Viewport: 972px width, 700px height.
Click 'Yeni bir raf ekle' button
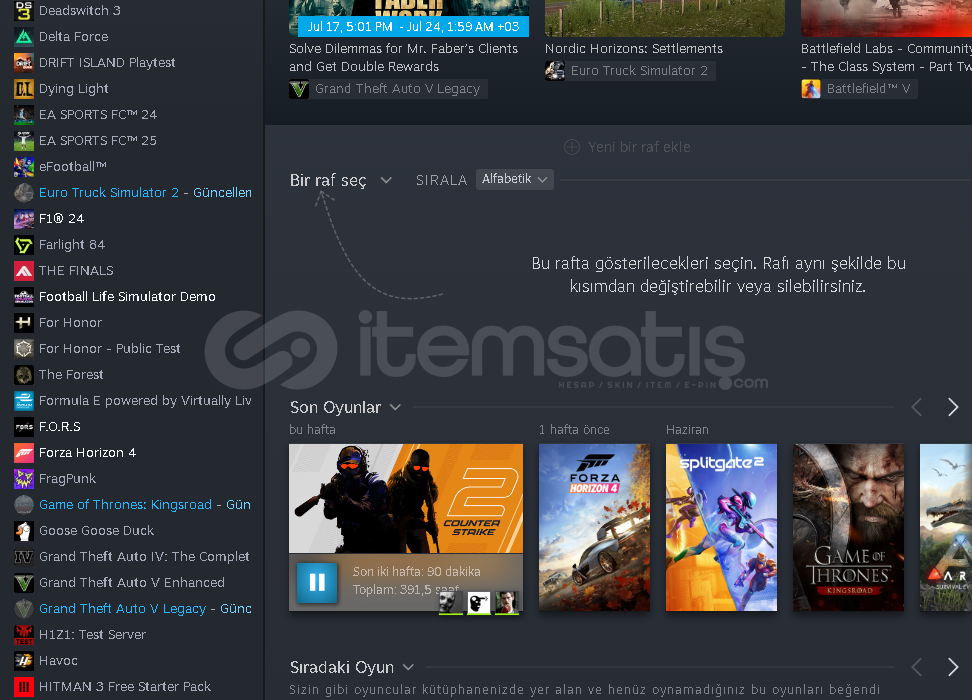click(x=627, y=147)
